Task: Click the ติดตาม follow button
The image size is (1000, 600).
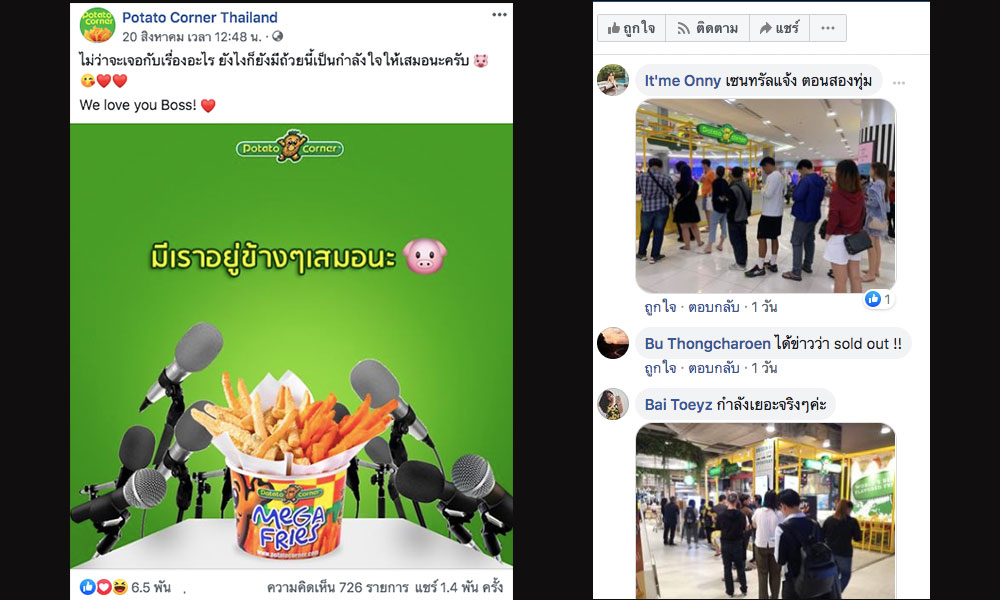Action: [x=707, y=28]
